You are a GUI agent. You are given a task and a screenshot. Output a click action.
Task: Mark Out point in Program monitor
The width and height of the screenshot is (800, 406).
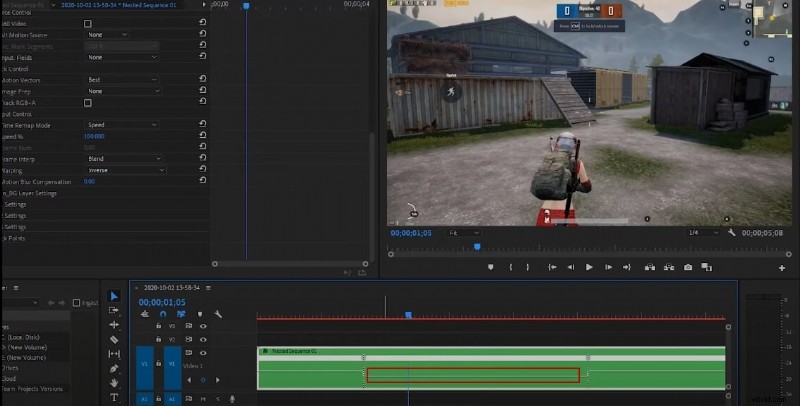528,267
